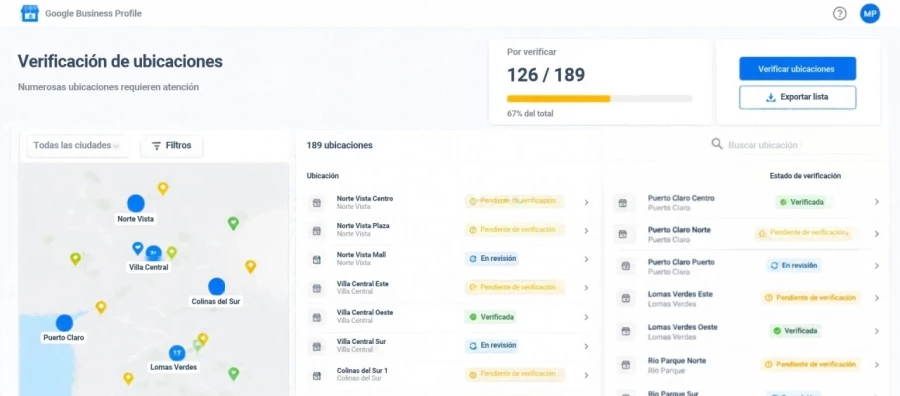Click the store icon for Colinas del Sur 1
This screenshot has width=900, height=396.
(x=316, y=375)
